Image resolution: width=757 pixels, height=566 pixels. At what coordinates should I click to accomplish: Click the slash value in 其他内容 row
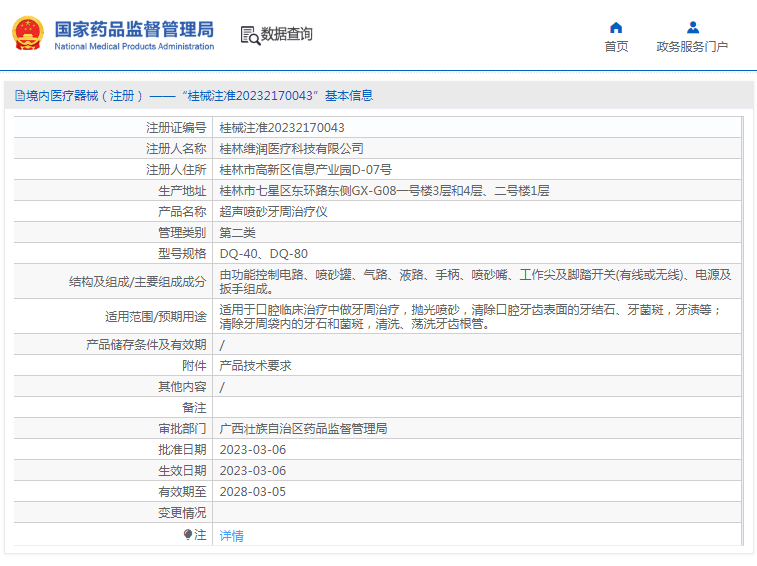(x=222, y=387)
